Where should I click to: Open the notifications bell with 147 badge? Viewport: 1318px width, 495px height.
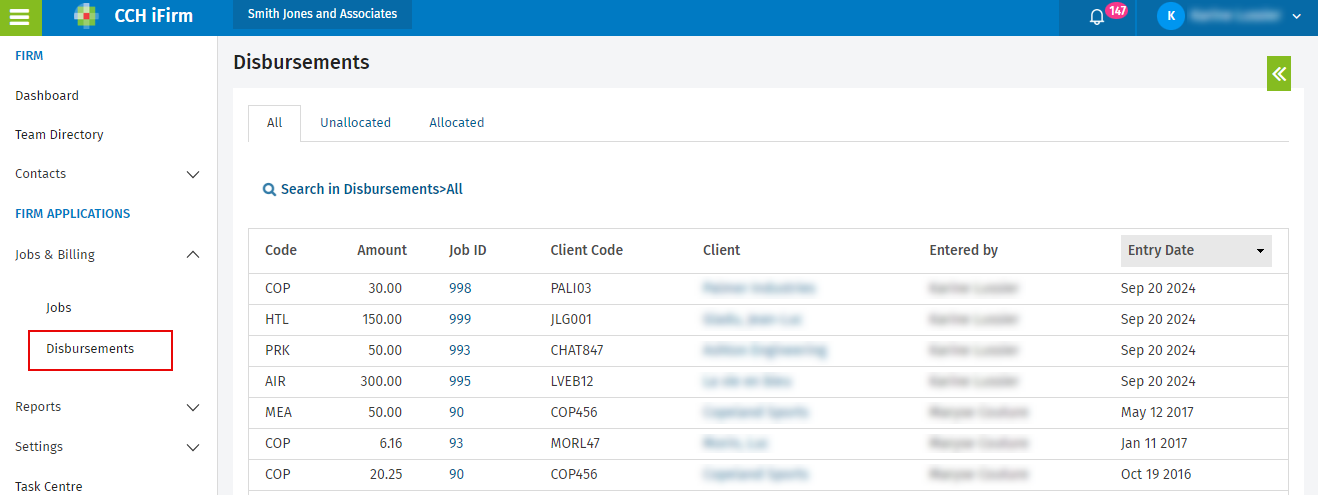[x=1097, y=17]
